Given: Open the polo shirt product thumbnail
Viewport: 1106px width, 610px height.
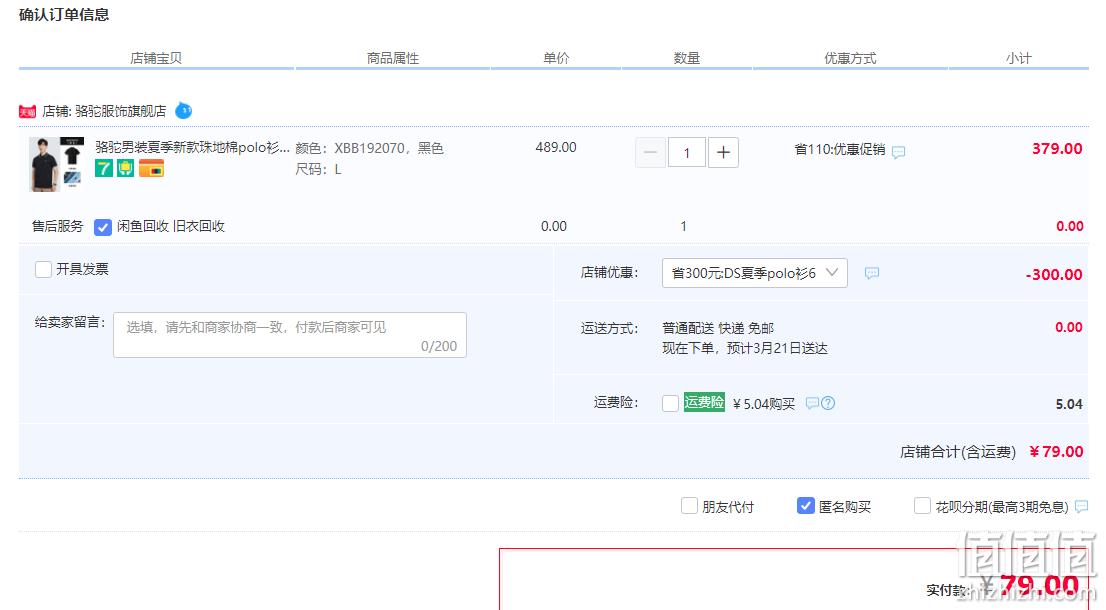Looking at the screenshot, I should click(x=56, y=164).
